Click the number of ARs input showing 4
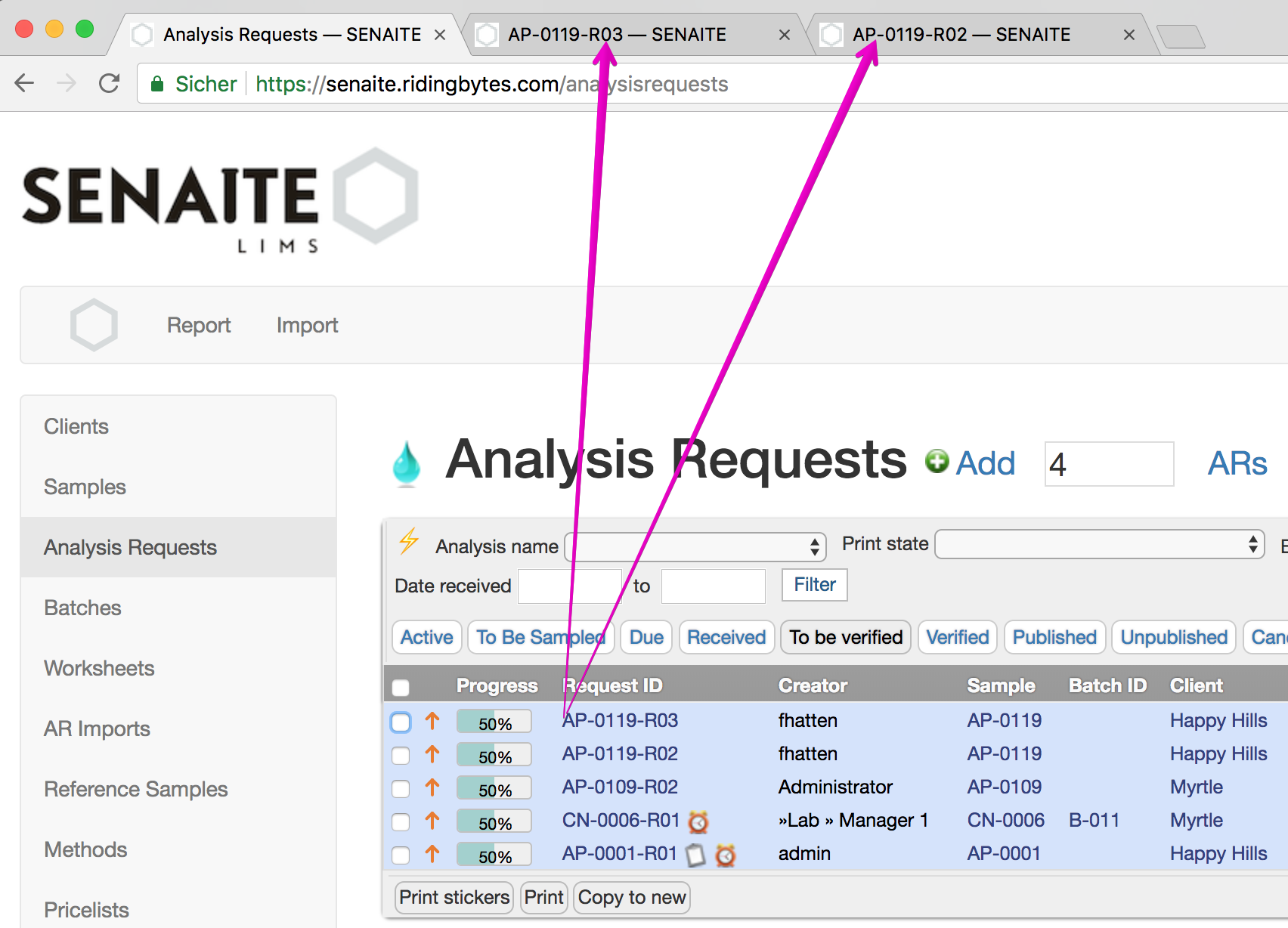Viewport: 1288px width, 928px height. (1109, 464)
